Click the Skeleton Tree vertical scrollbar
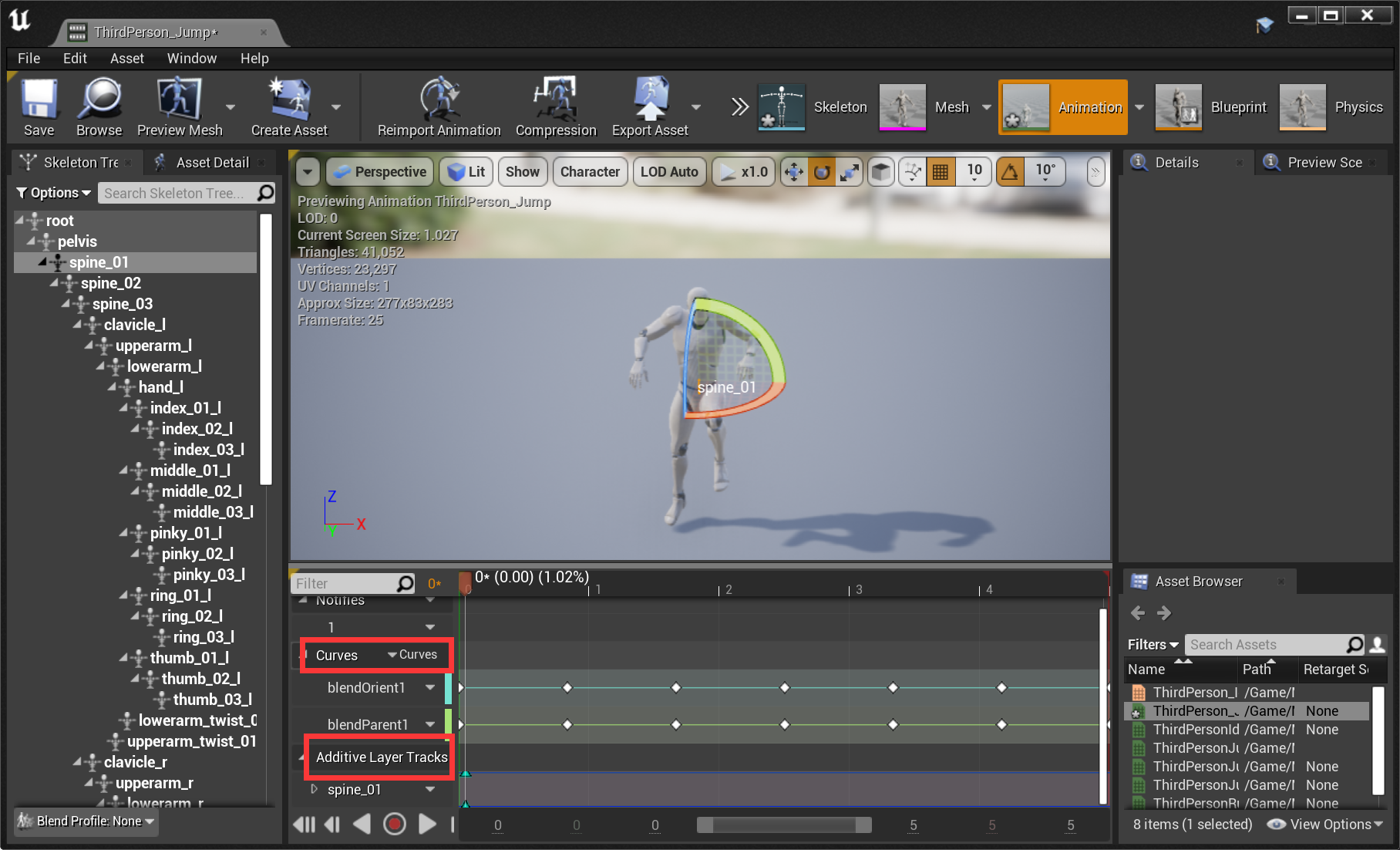 266,349
